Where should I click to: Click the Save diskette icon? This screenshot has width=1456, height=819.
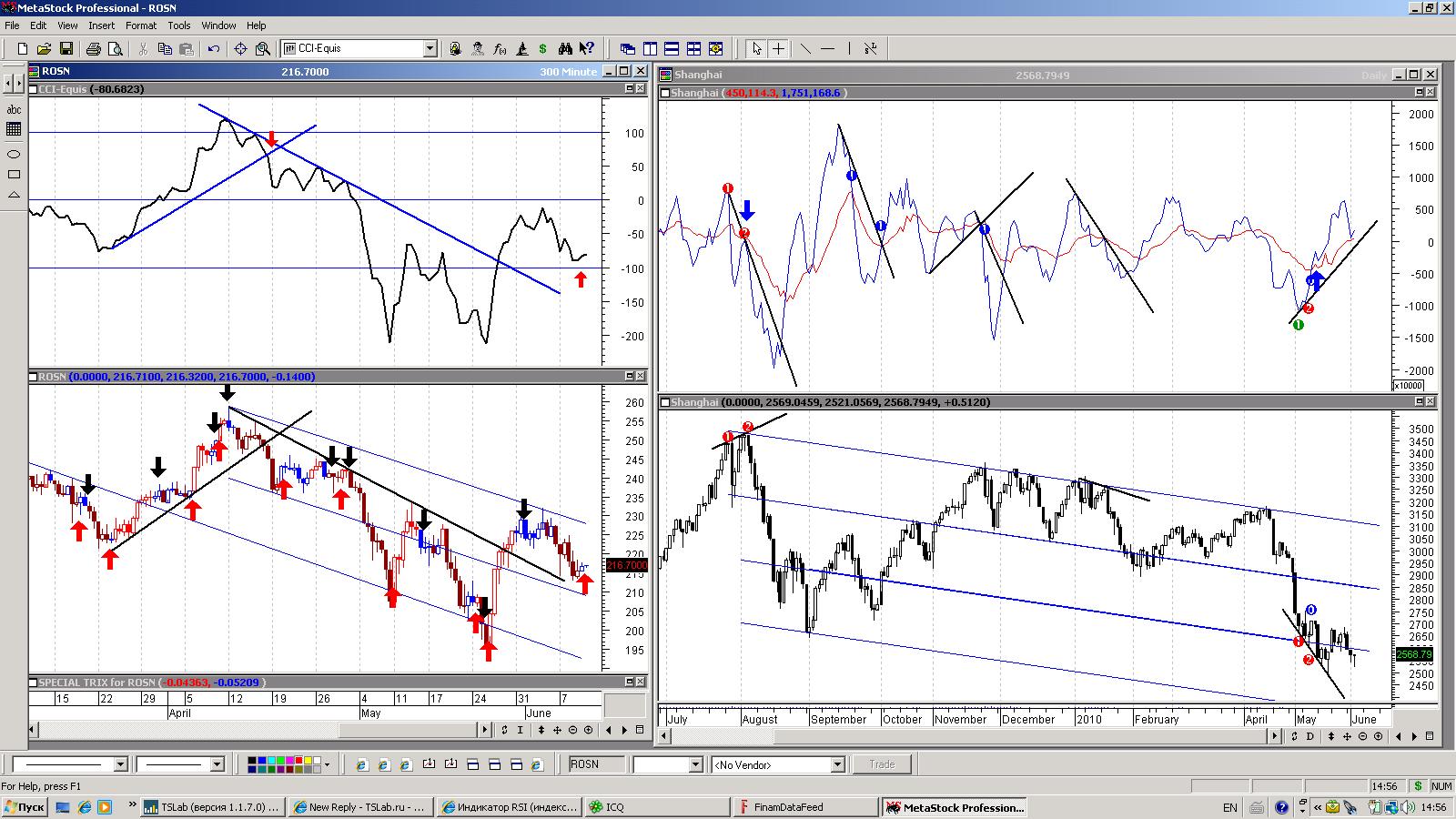66,49
